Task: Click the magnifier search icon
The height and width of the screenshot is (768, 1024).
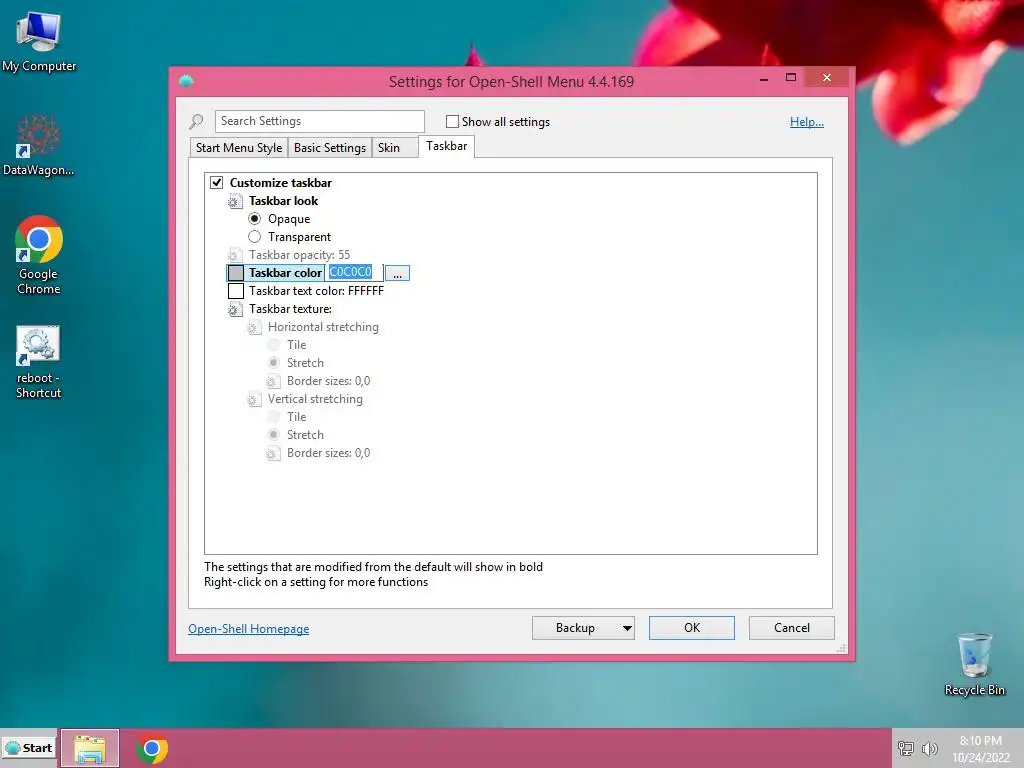Action: tap(196, 121)
